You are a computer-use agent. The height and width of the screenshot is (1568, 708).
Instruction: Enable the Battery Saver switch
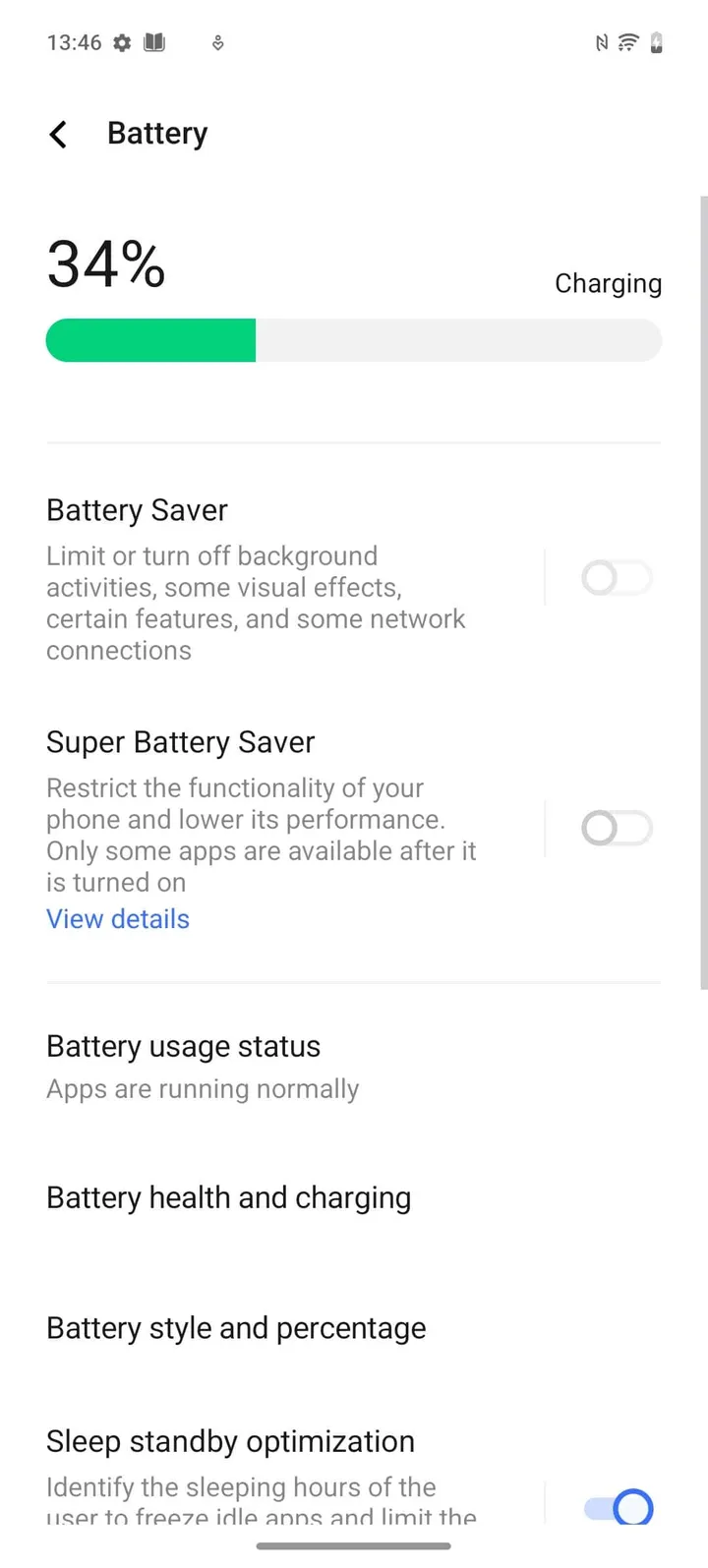click(617, 578)
